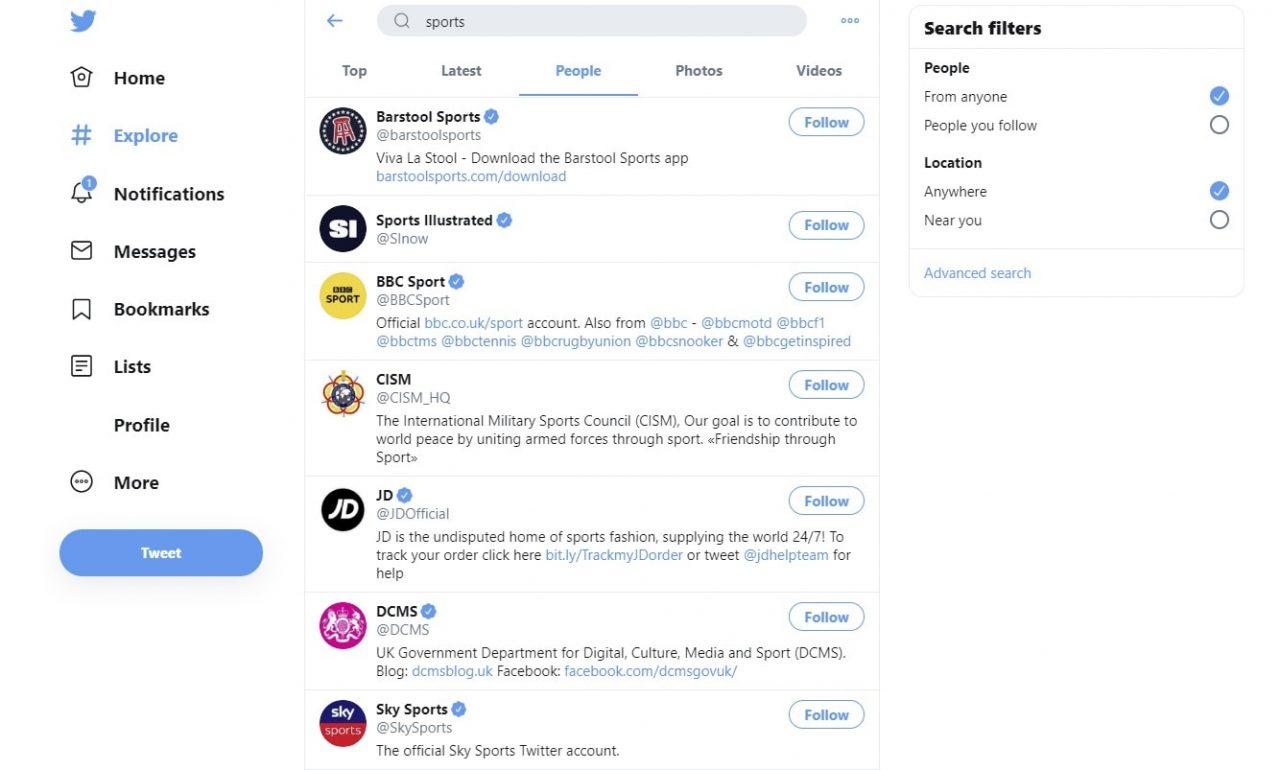
Task: Follow the BBC Sport account
Action: tap(826, 287)
